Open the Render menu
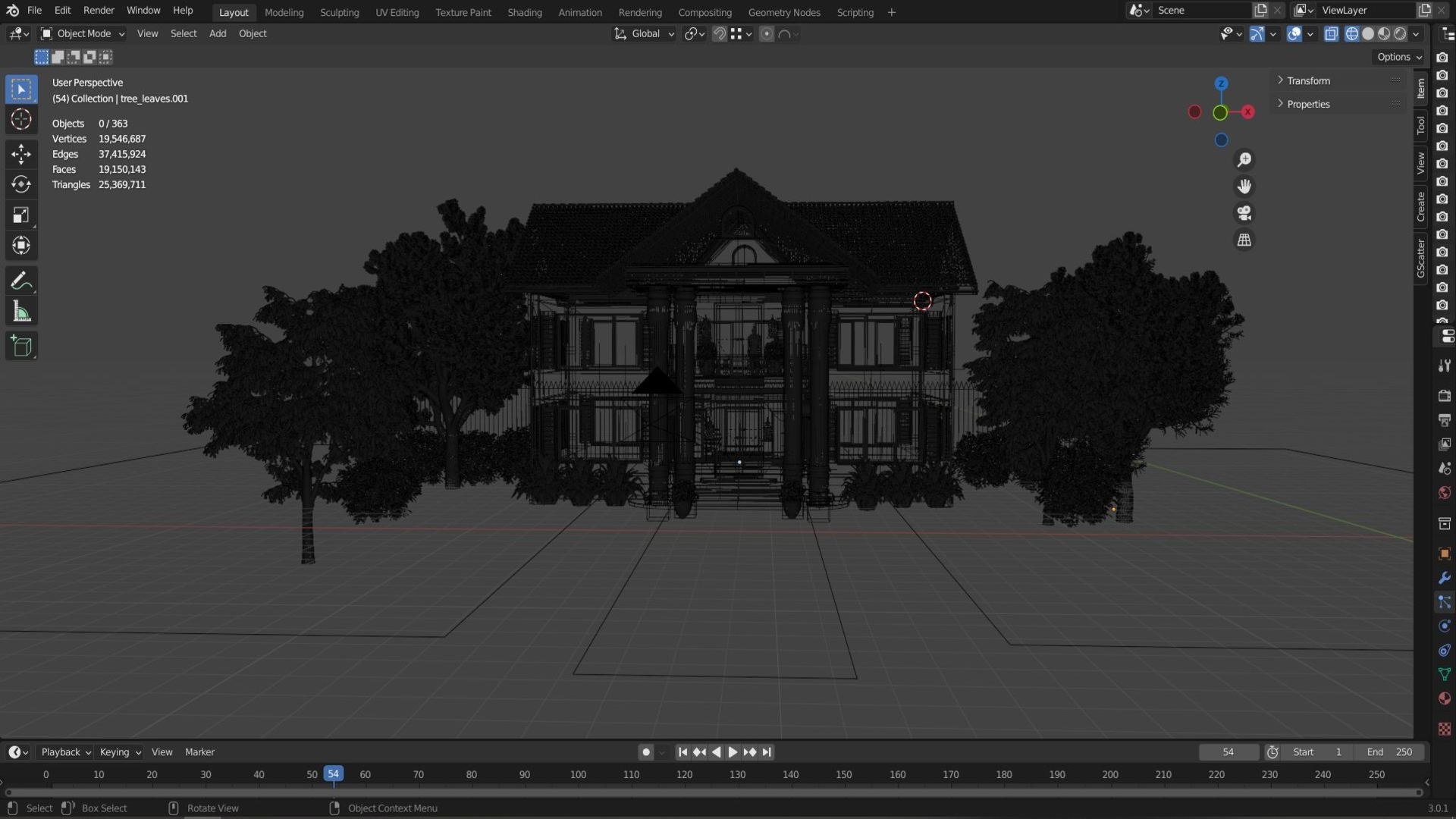This screenshot has height=819, width=1456. [99, 10]
